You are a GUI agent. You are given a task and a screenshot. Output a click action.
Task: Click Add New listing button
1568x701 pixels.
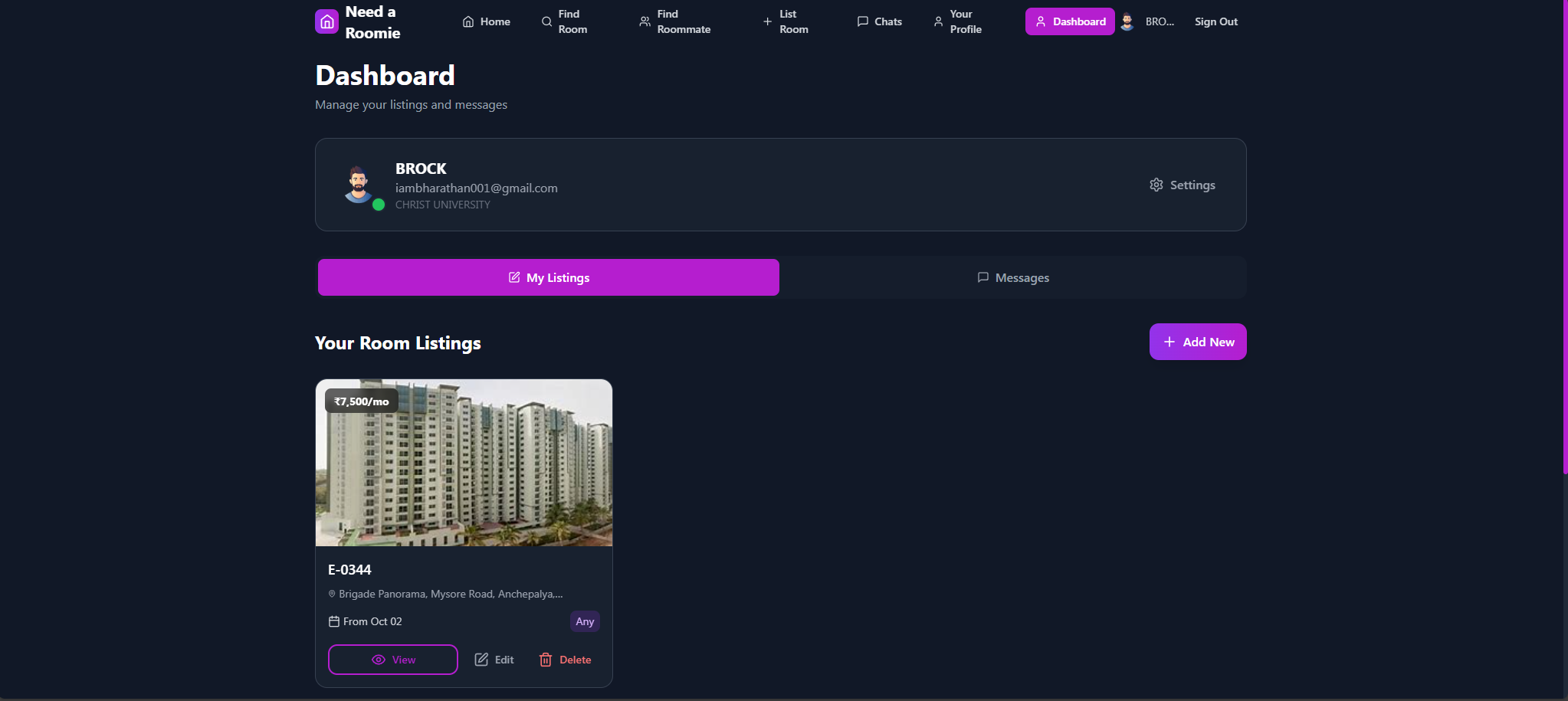[1198, 342]
